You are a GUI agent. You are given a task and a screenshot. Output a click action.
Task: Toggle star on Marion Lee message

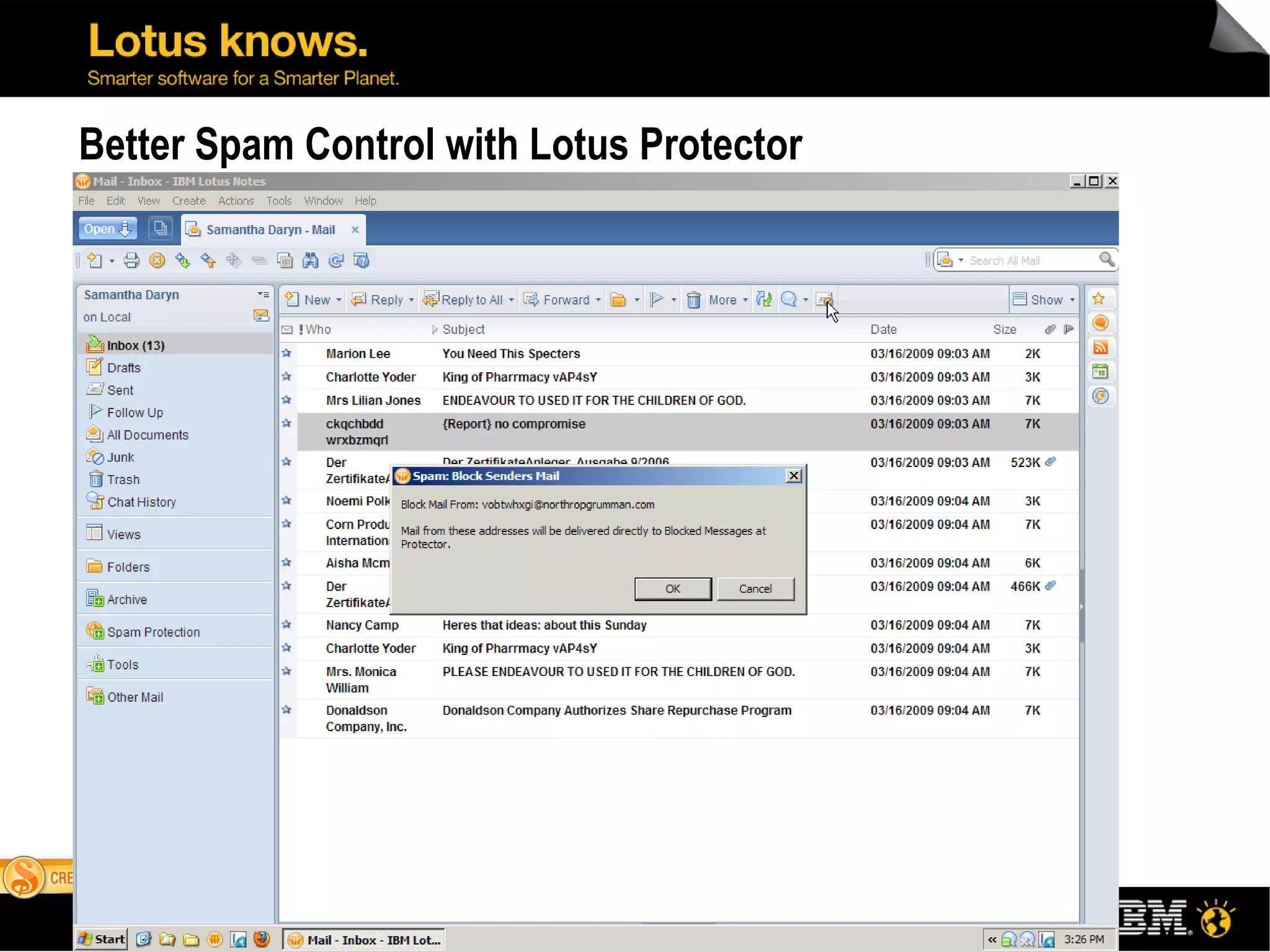(286, 353)
